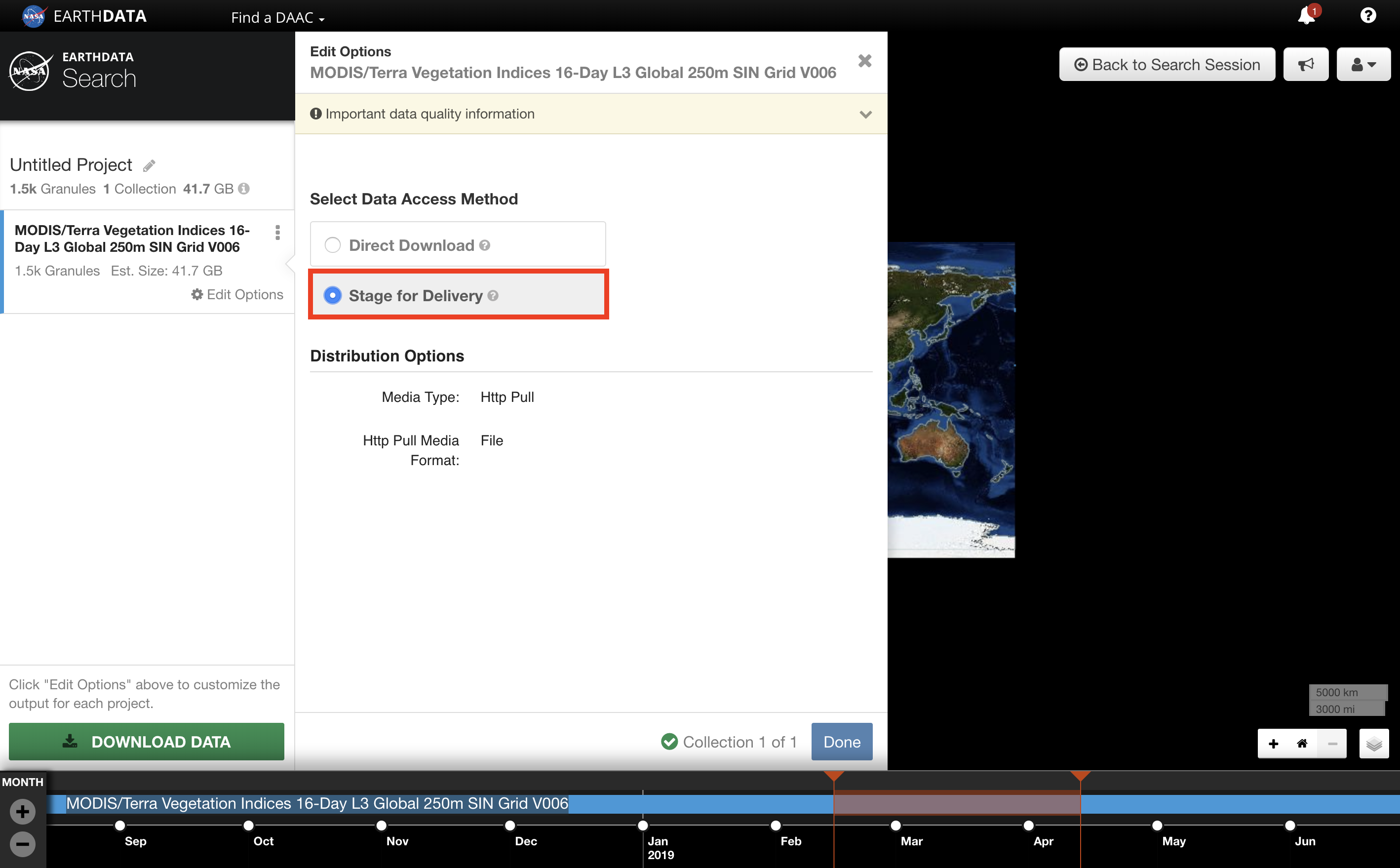Open the notifications bell icon

(x=1306, y=15)
